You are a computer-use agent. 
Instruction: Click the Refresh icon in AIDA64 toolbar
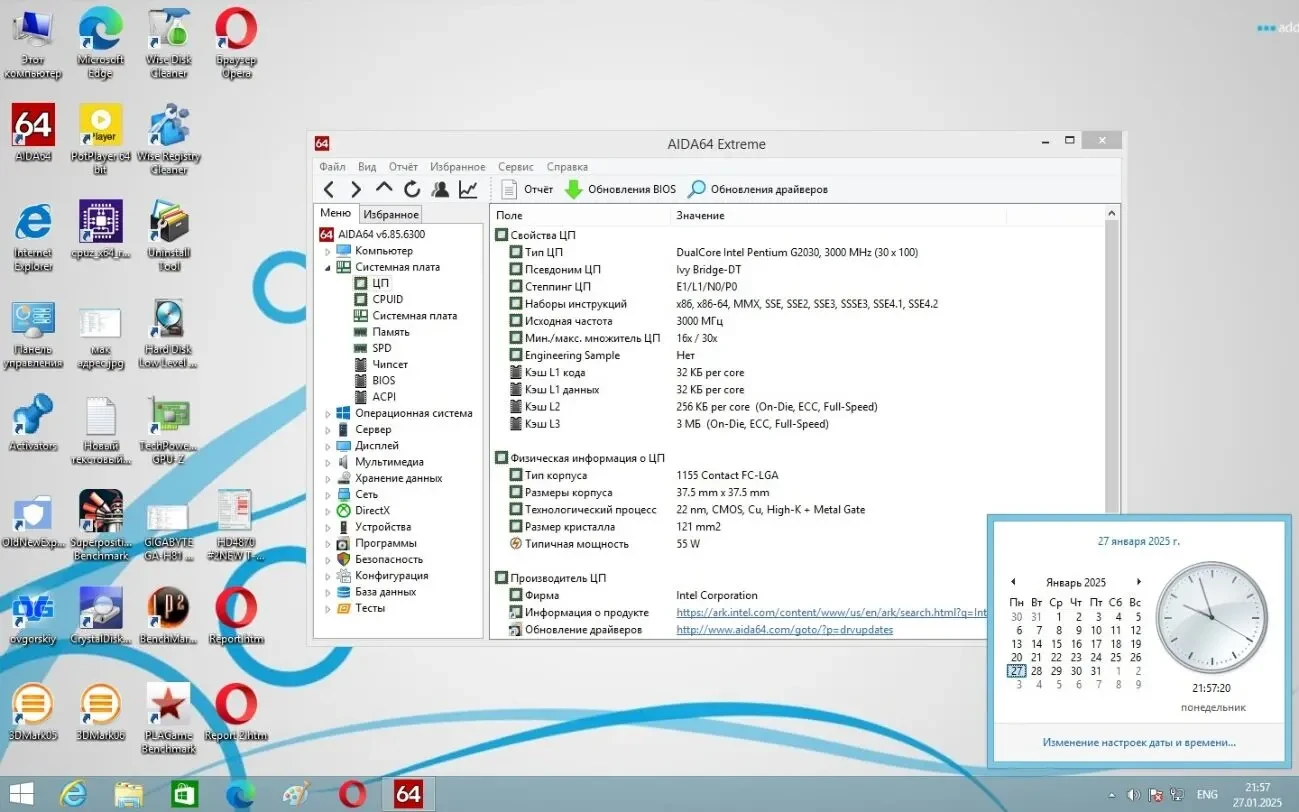pyautogui.click(x=412, y=189)
